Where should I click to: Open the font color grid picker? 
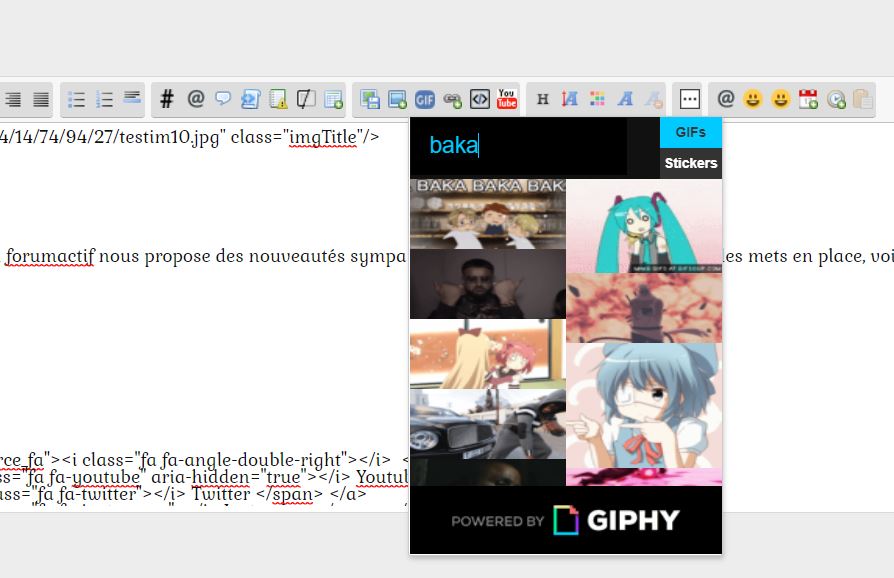[598, 99]
